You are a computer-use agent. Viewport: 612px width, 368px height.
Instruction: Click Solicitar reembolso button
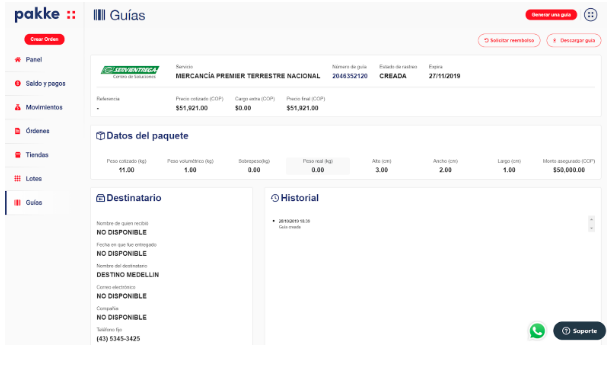coord(509,40)
